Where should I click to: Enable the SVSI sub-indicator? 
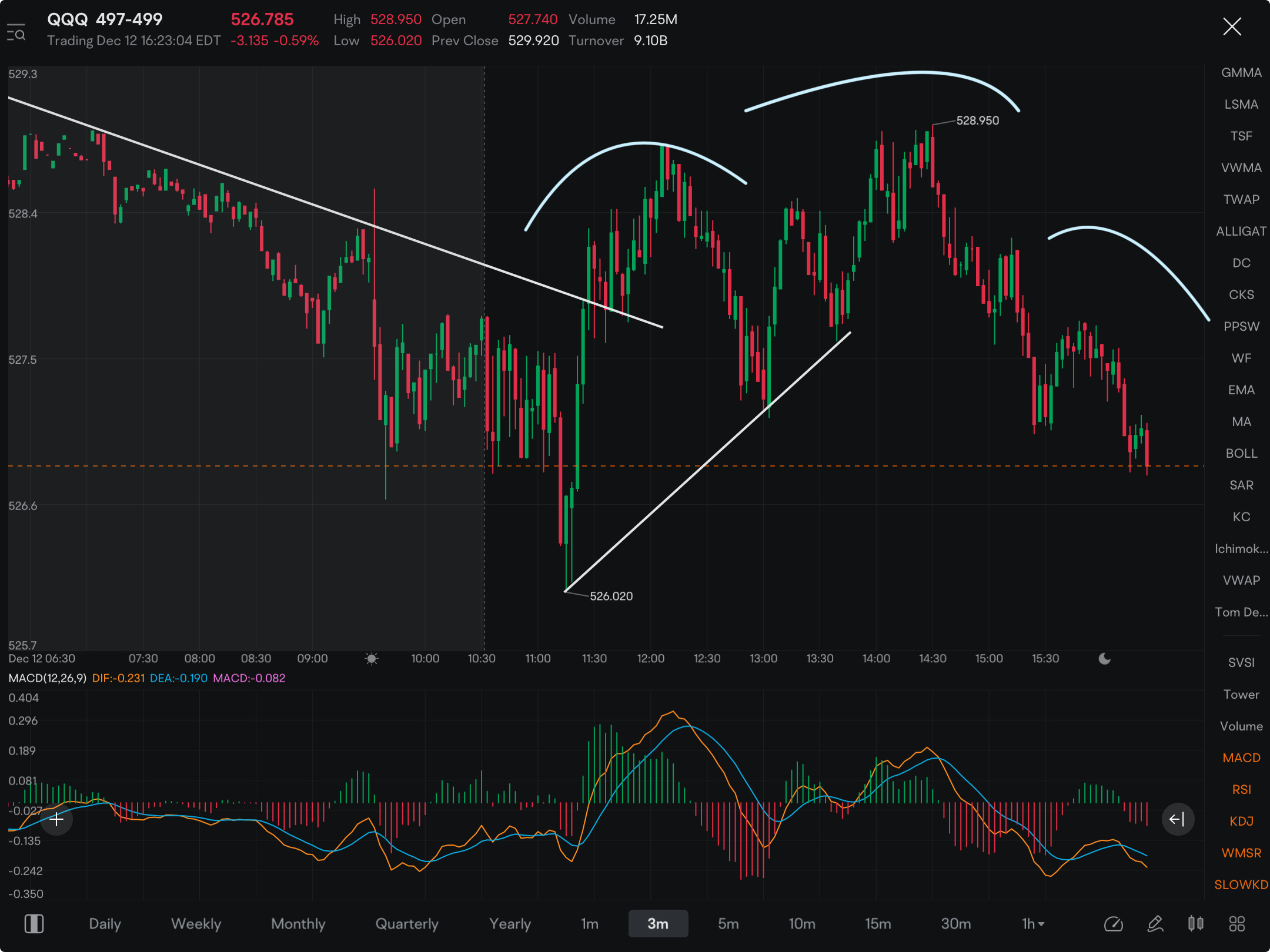1241,663
